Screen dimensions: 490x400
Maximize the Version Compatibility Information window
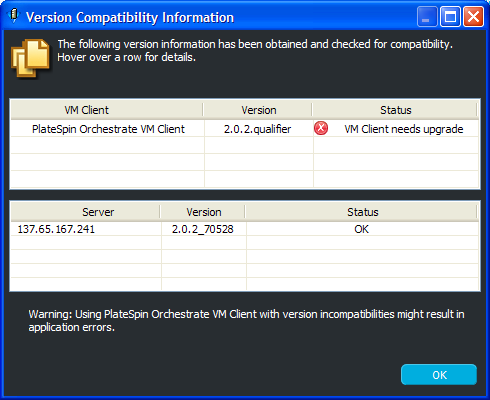[450, 16]
